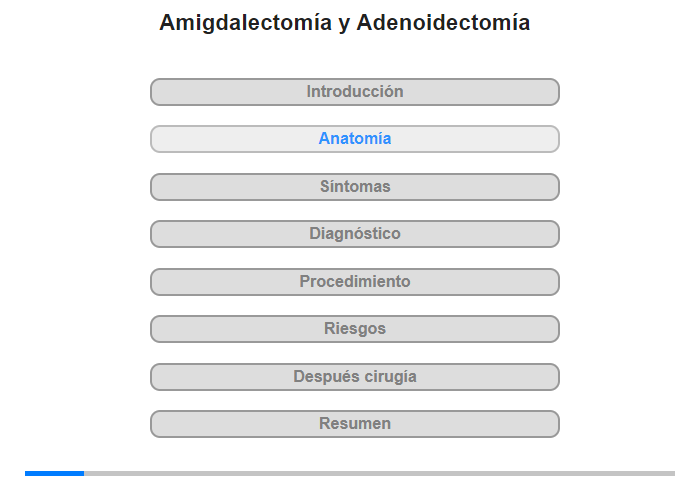This screenshot has width=700, height=480.
Task: Open the procedure chapter button
Action: pyautogui.click(x=355, y=282)
